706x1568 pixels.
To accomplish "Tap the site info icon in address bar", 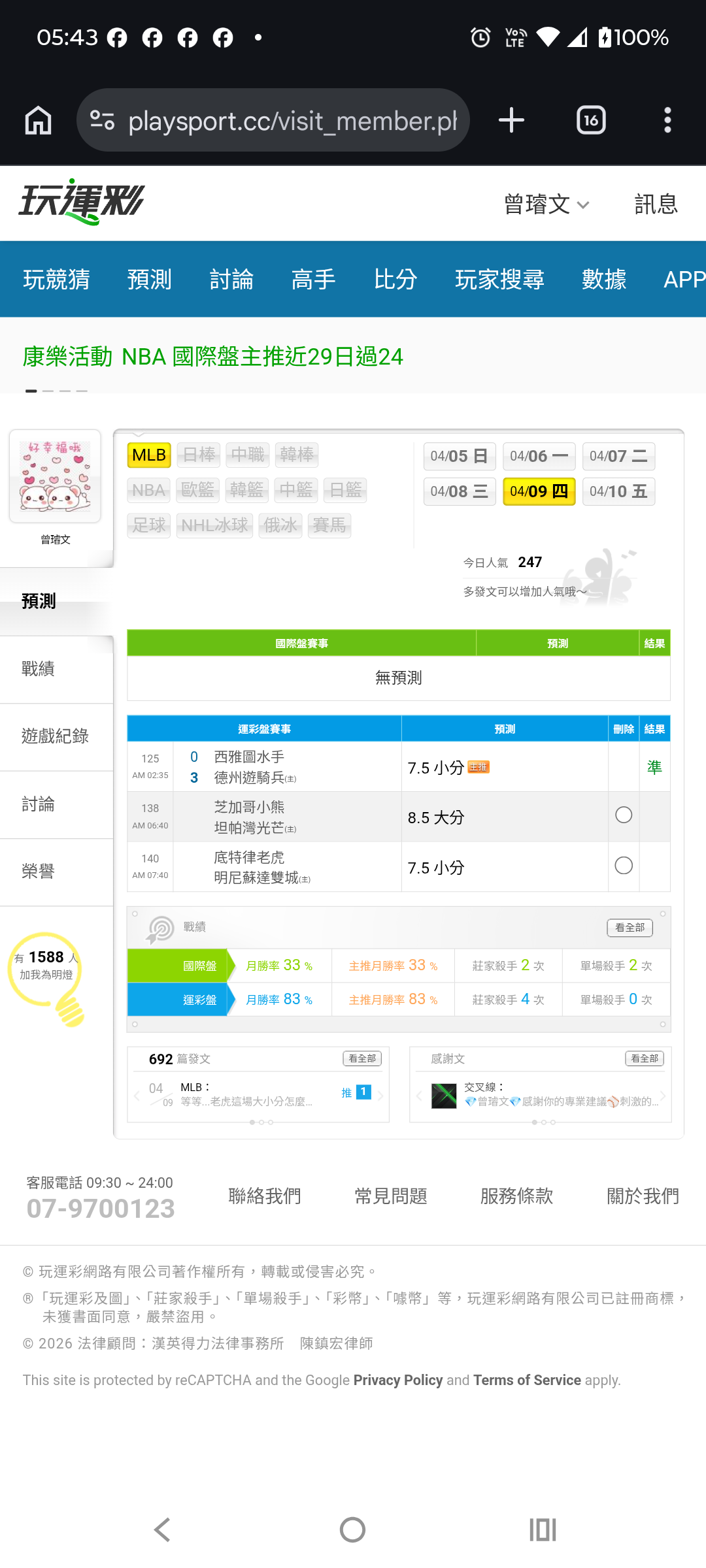I will tap(103, 120).
